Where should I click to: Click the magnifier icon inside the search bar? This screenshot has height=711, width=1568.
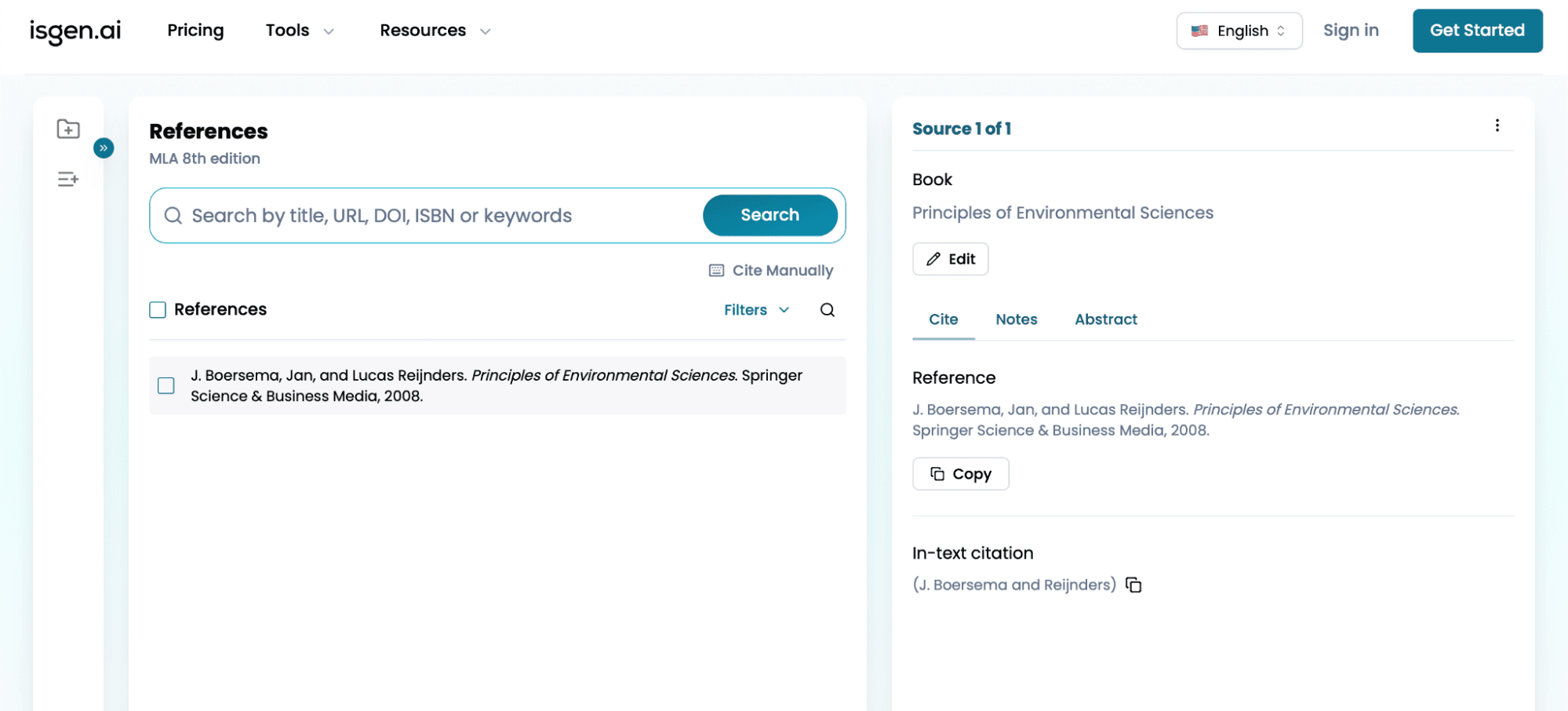pyautogui.click(x=173, y=215)
